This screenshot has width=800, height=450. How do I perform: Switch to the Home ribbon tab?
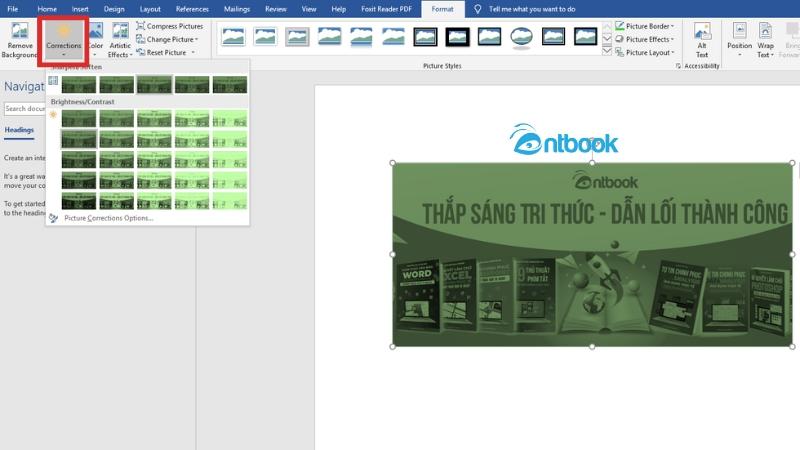tap(47, 9)
